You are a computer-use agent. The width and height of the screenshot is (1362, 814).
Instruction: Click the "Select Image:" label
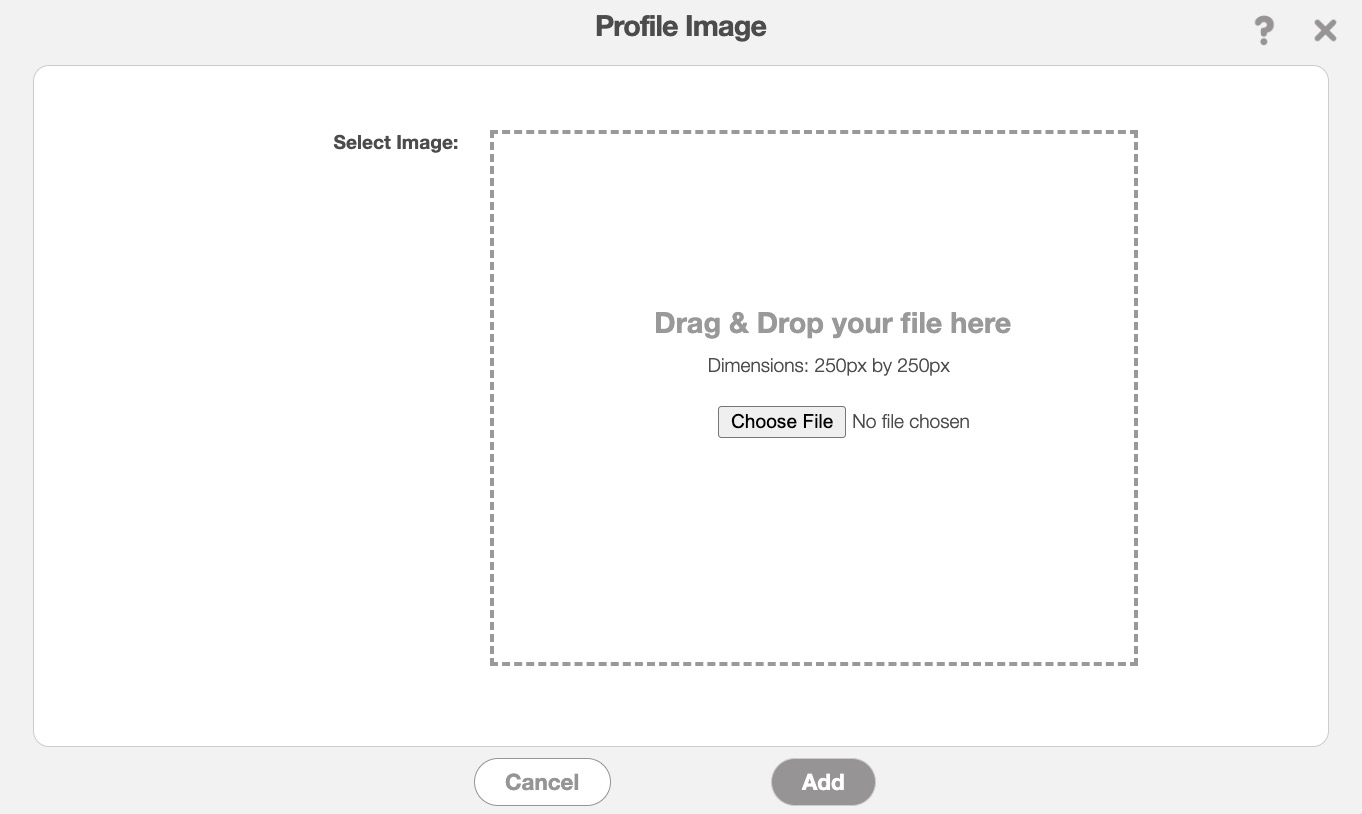point(396,143)
